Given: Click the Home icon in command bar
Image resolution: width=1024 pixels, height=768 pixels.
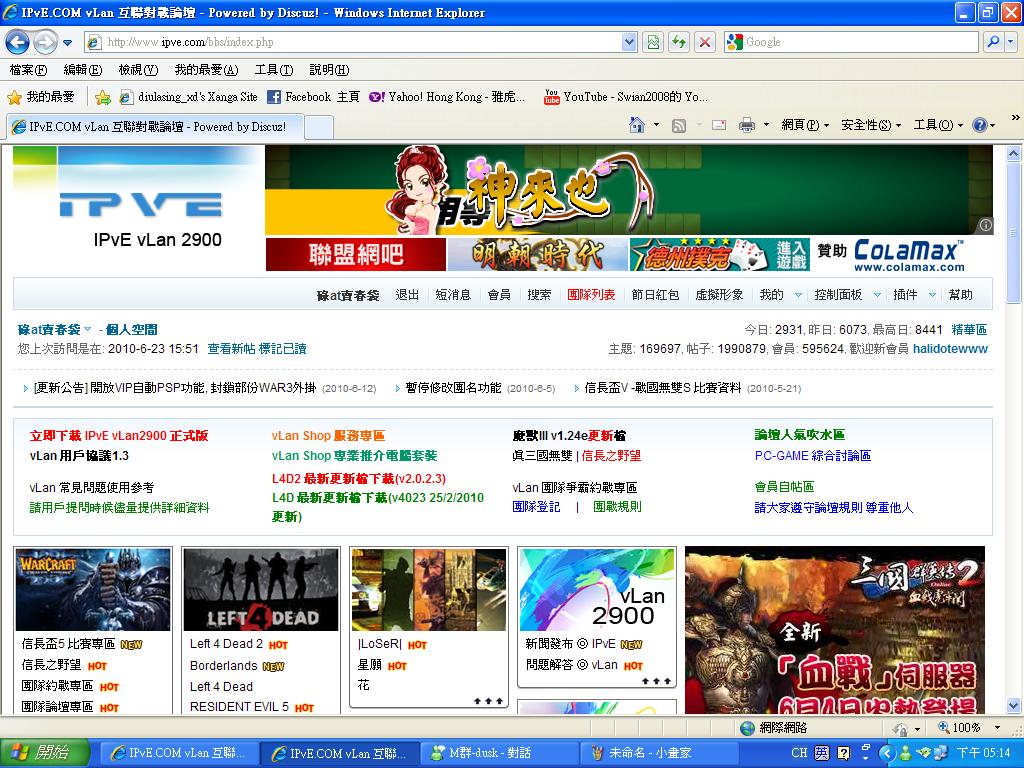Looking at the screenshot, I should pos(636,125).
